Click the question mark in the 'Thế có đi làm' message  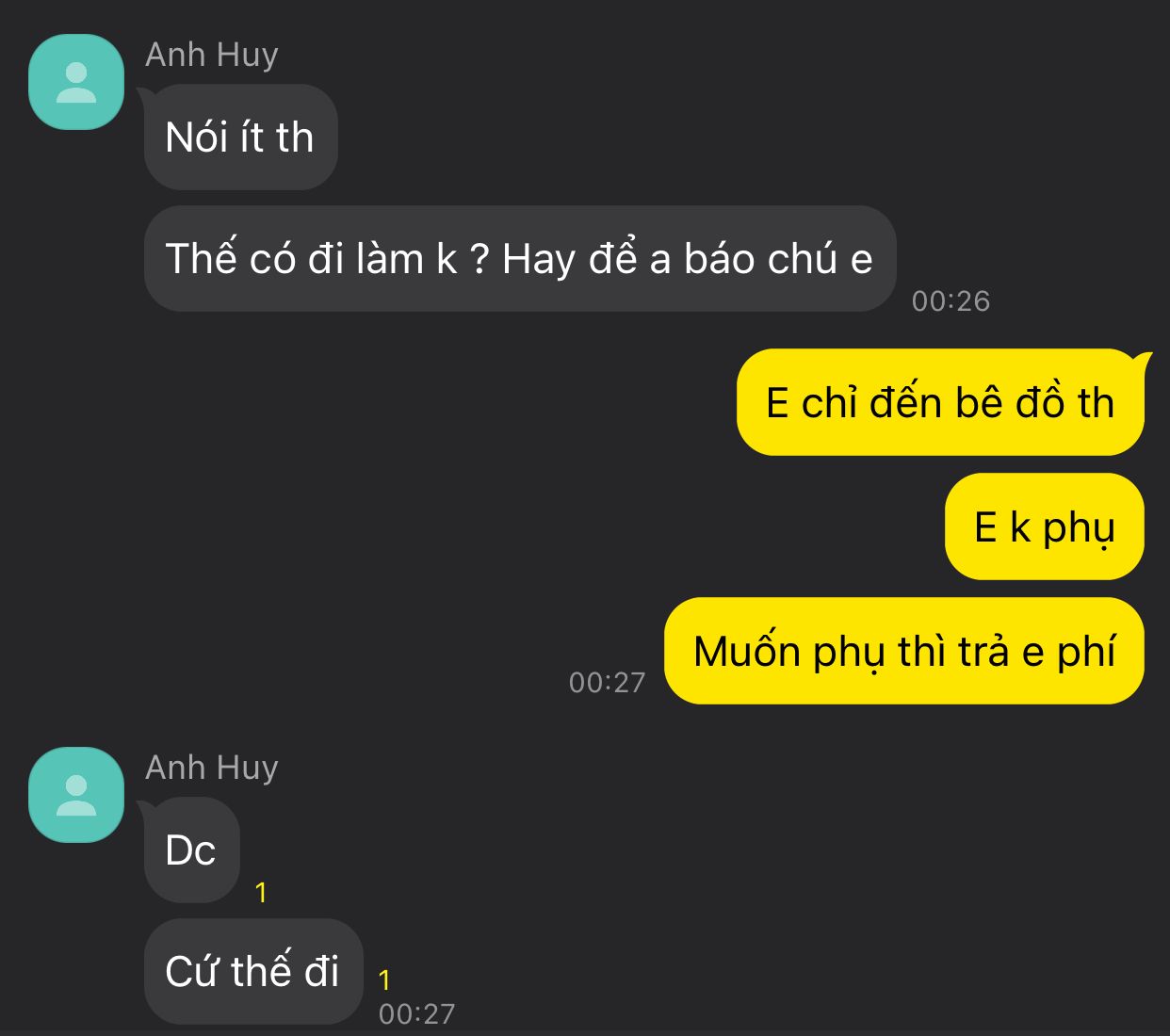(x=479, y=260)
